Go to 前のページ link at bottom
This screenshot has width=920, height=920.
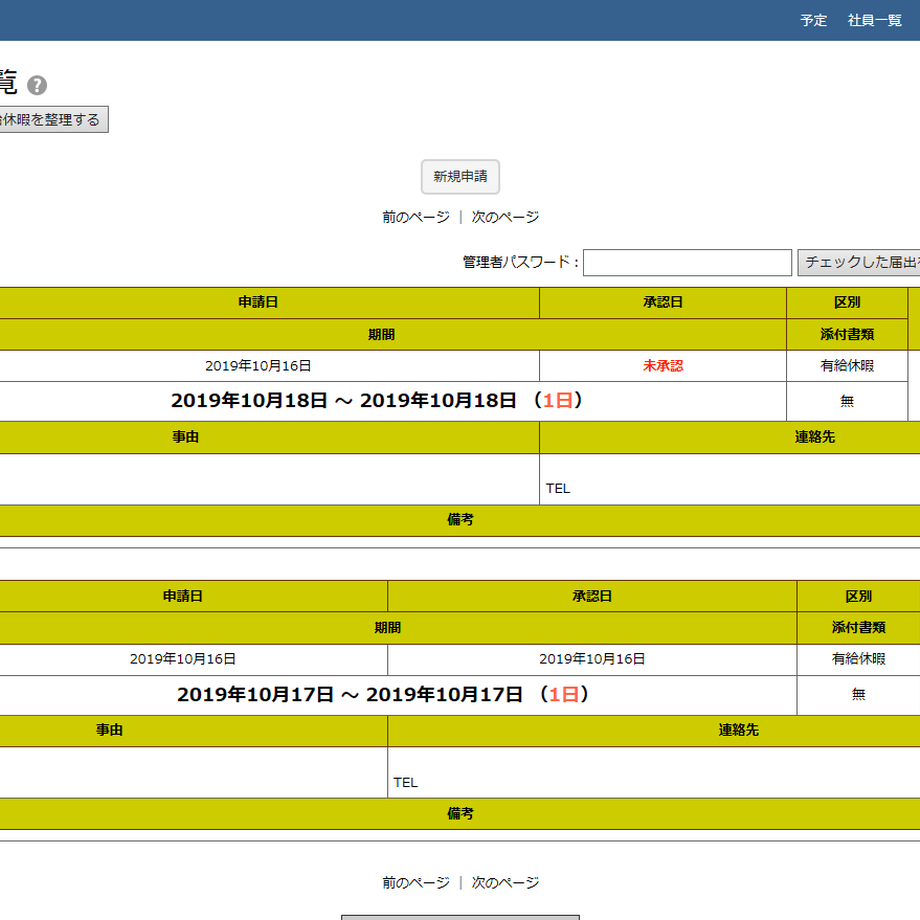coord(416,882)
